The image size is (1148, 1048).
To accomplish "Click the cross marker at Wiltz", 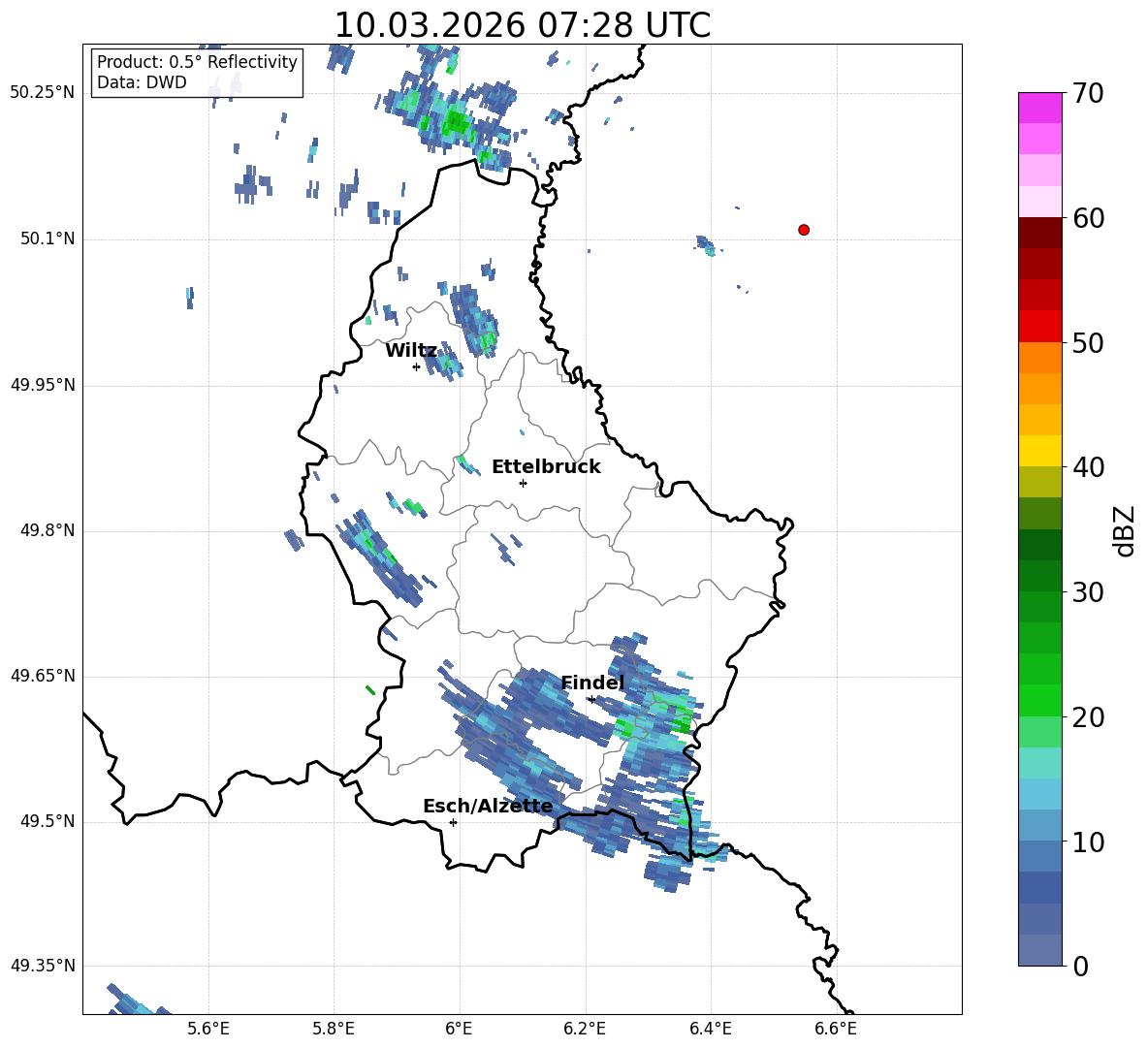I will pyautogui.click(x=417, y=366).
